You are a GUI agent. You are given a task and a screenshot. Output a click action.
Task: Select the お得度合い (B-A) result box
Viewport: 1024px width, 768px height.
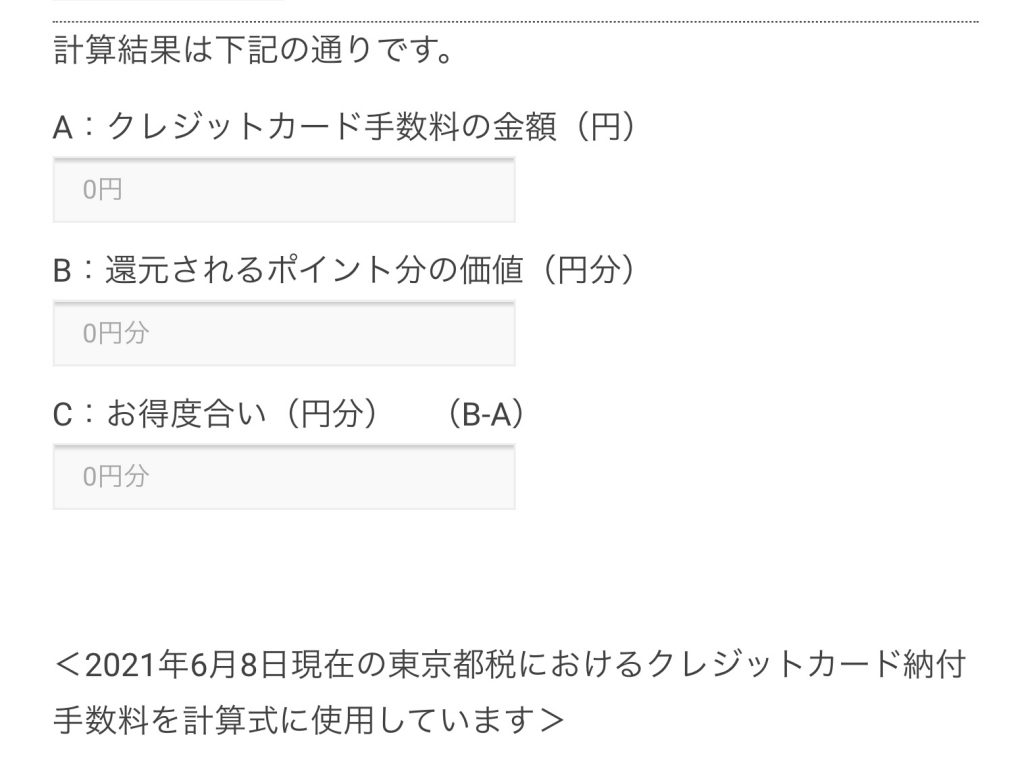(x=283, y=477)
